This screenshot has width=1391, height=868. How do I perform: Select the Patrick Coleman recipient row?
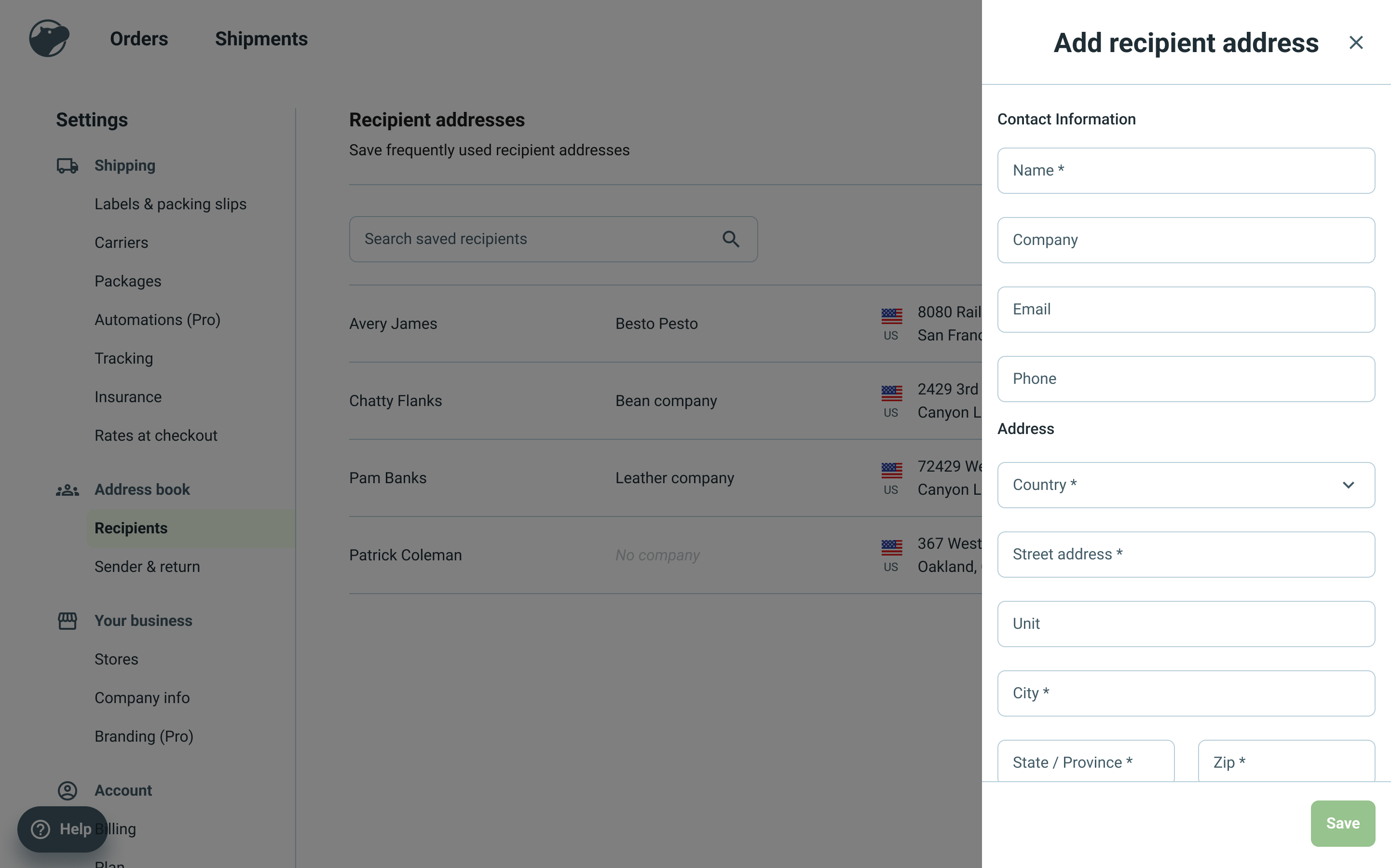pyautogui.click(x=666, y=555)
